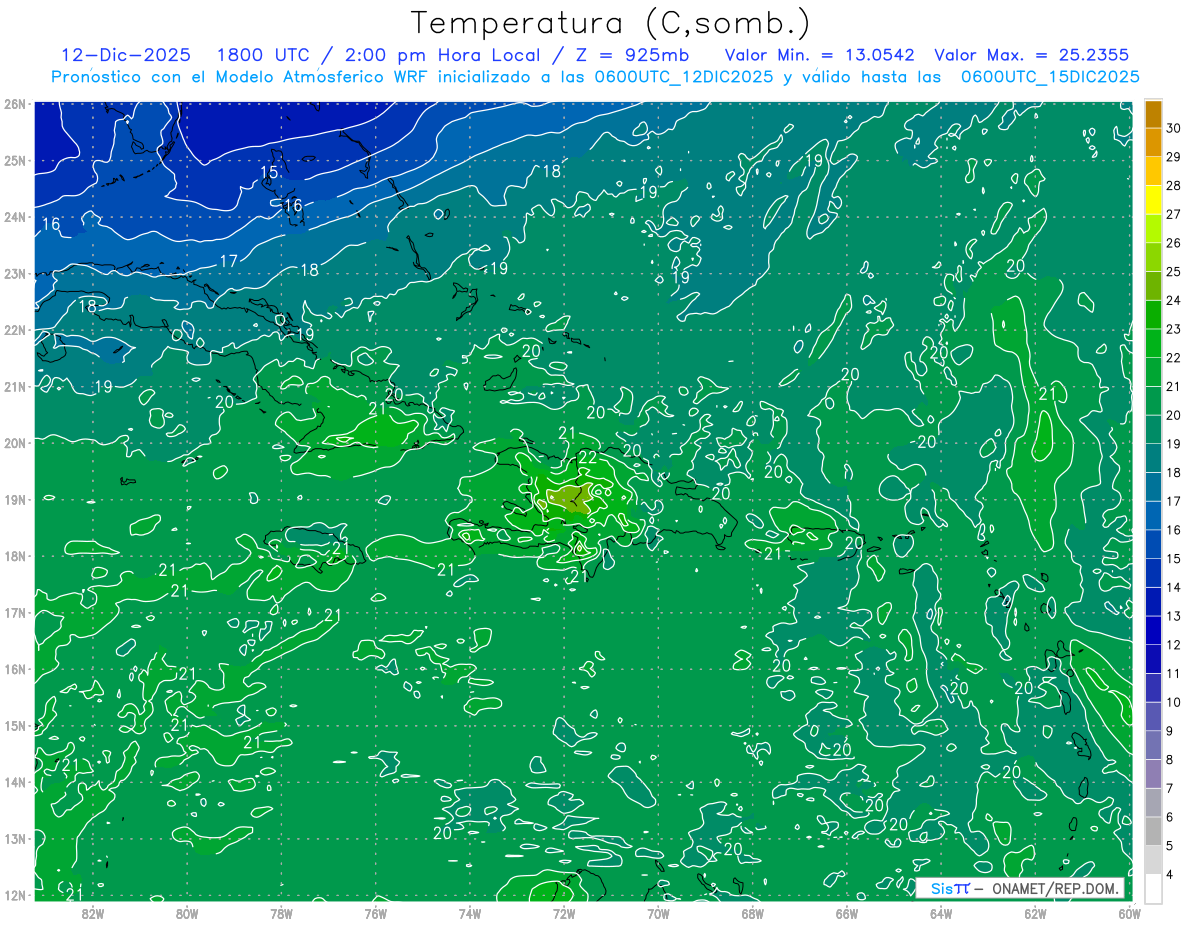Click the "17" contour label on the map

[x=228, y=262]
